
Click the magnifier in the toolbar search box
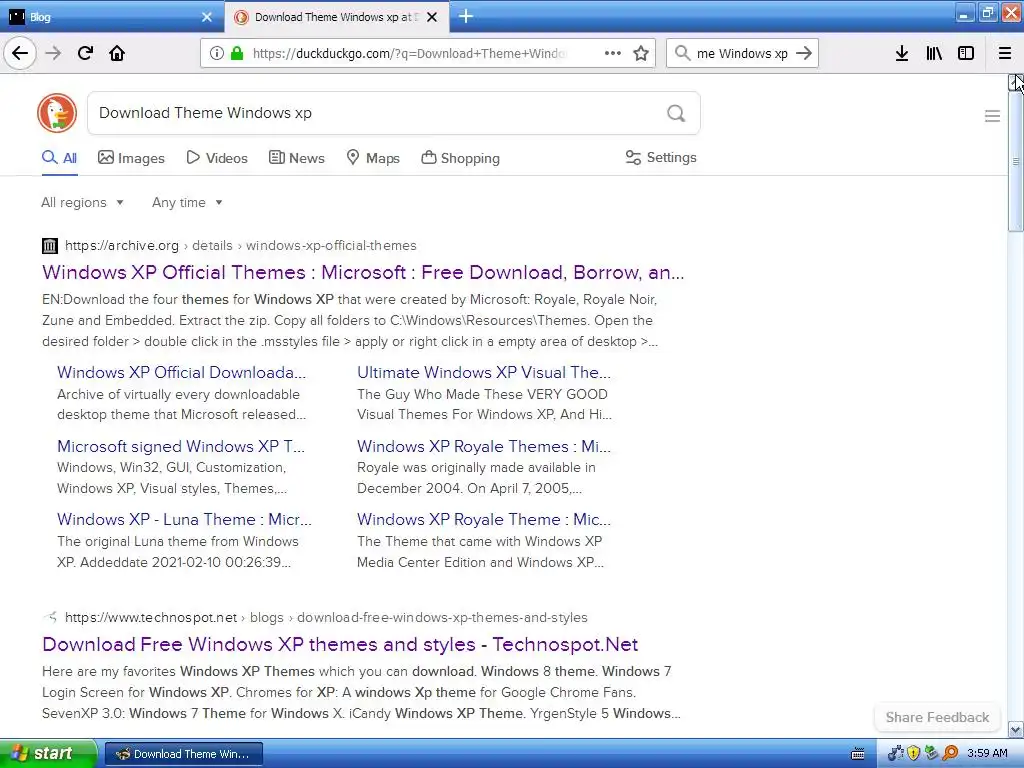point(682,53)
